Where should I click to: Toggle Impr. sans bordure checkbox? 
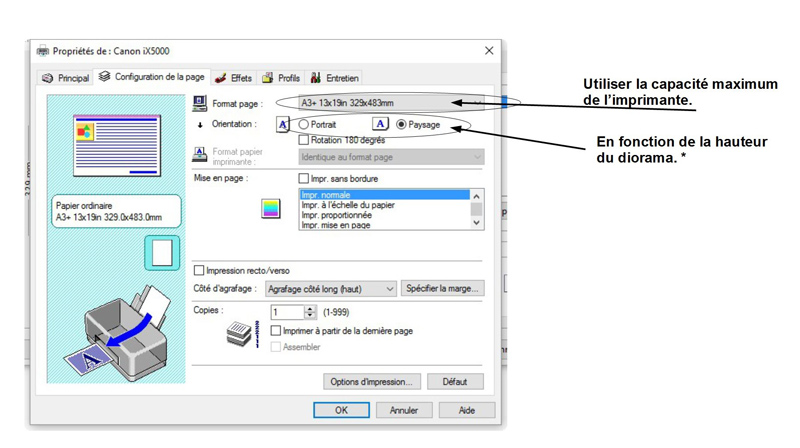tap(305, 179)
